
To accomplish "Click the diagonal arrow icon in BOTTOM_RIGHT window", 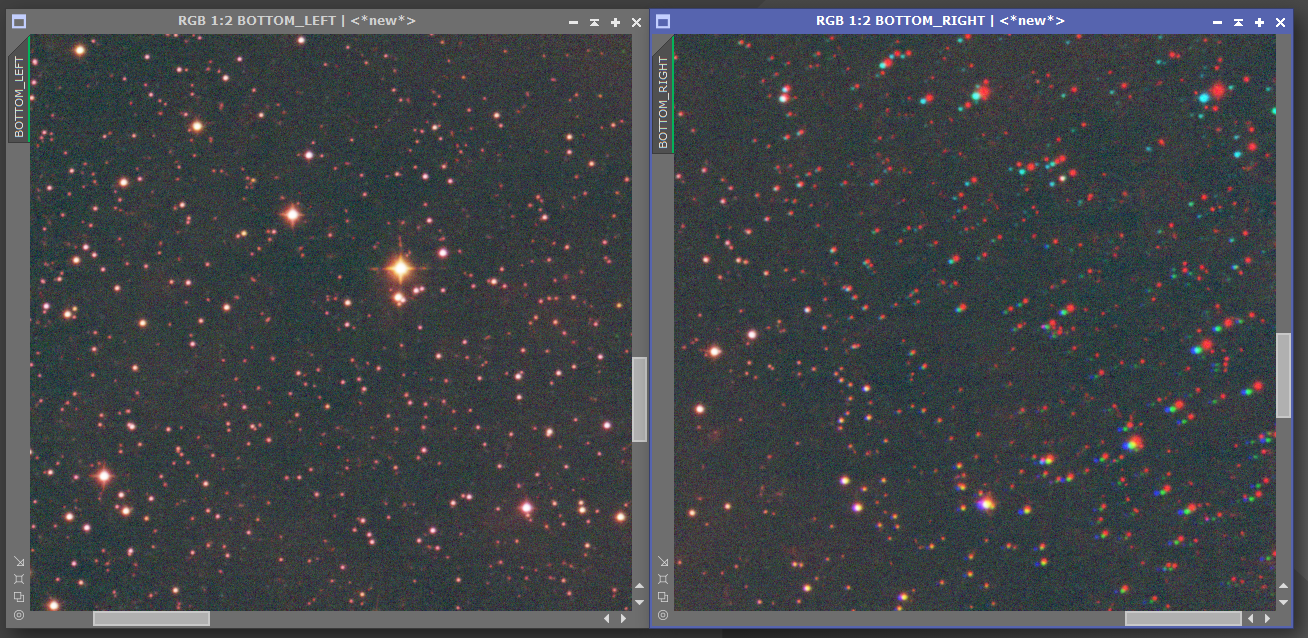I will (x=663, y=561).
